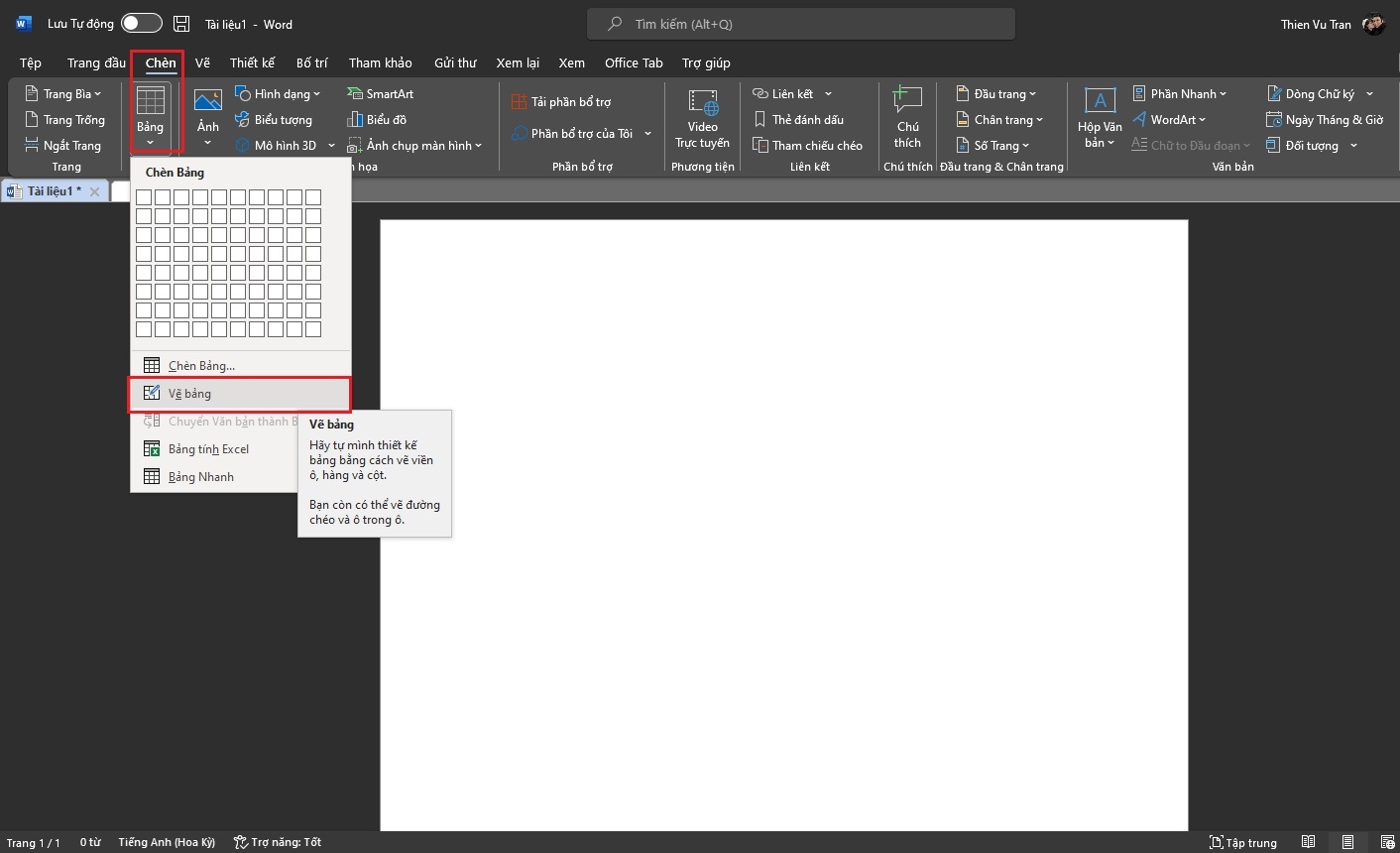Open the Đầu trang header dropdown
This screenshot has height=853, width=1400.
click(x=996, y=94)
